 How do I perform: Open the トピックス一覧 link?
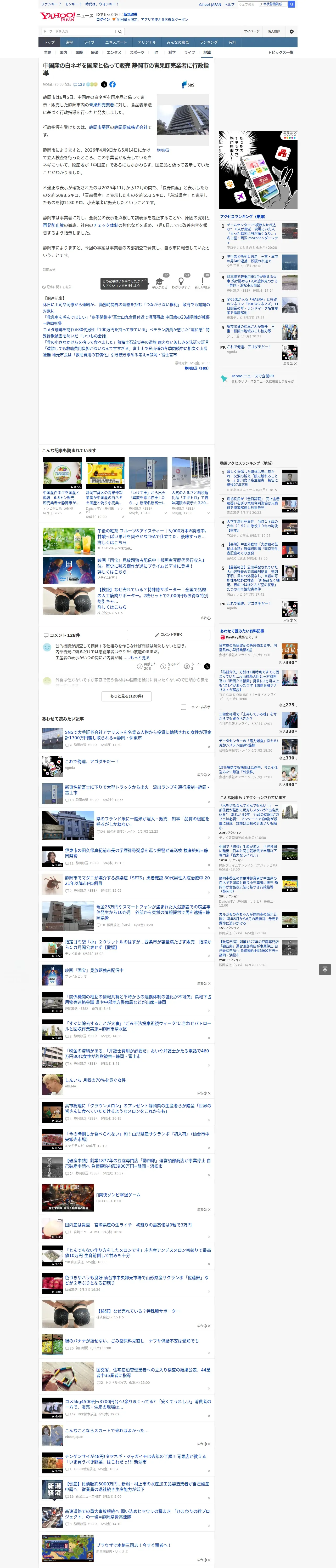point(281,52)
